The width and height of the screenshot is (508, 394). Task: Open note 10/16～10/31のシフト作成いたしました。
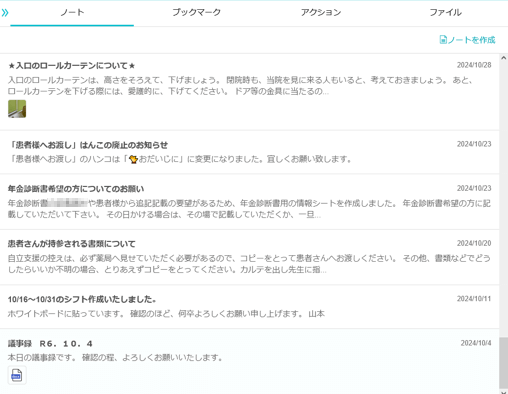click(x=82, y=299)
